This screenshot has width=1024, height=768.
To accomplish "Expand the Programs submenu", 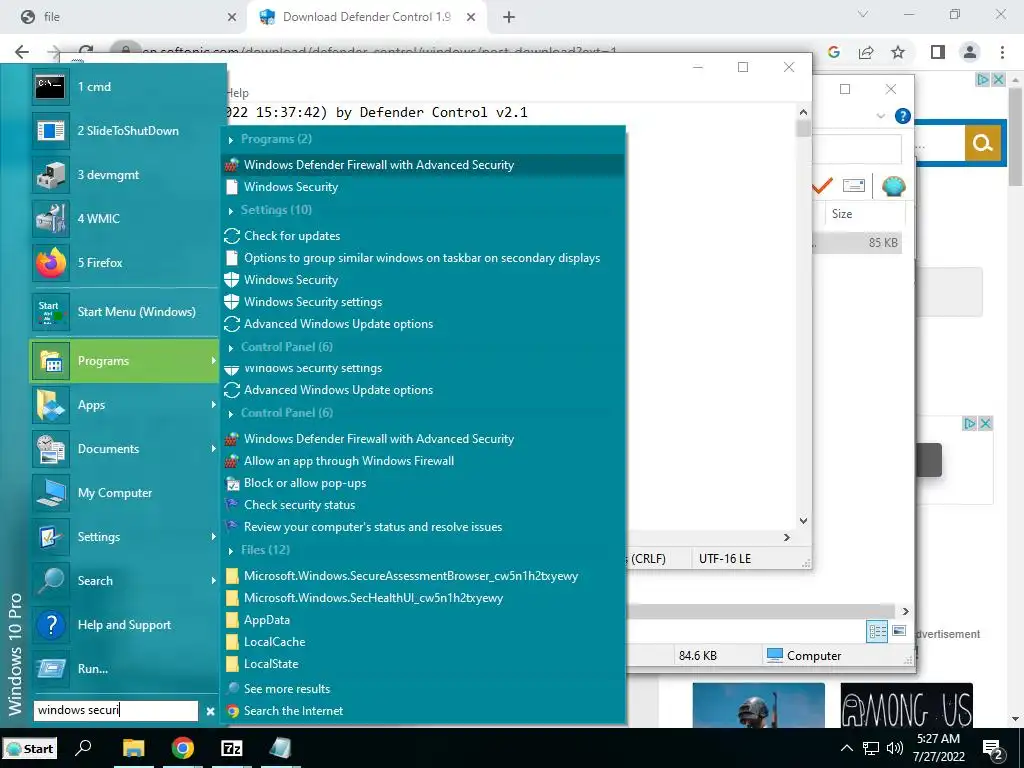I will (x=124, y=360).
